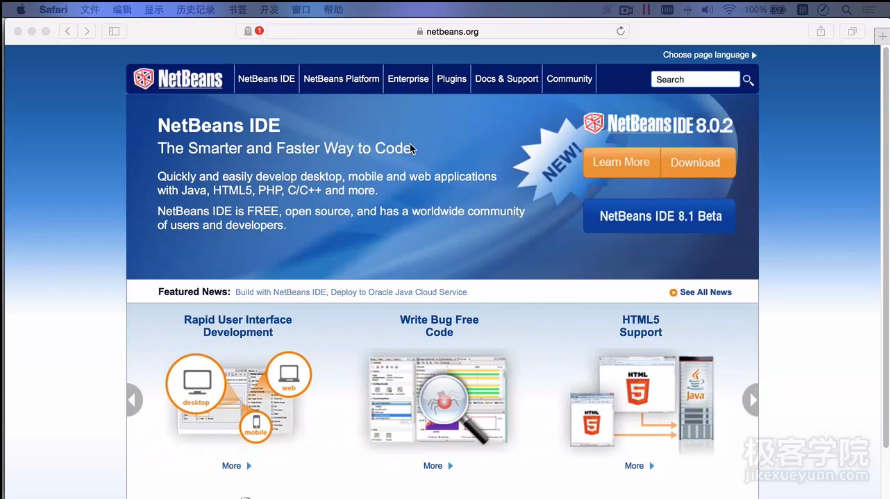Click the right carousel arrow

(750, 400)
